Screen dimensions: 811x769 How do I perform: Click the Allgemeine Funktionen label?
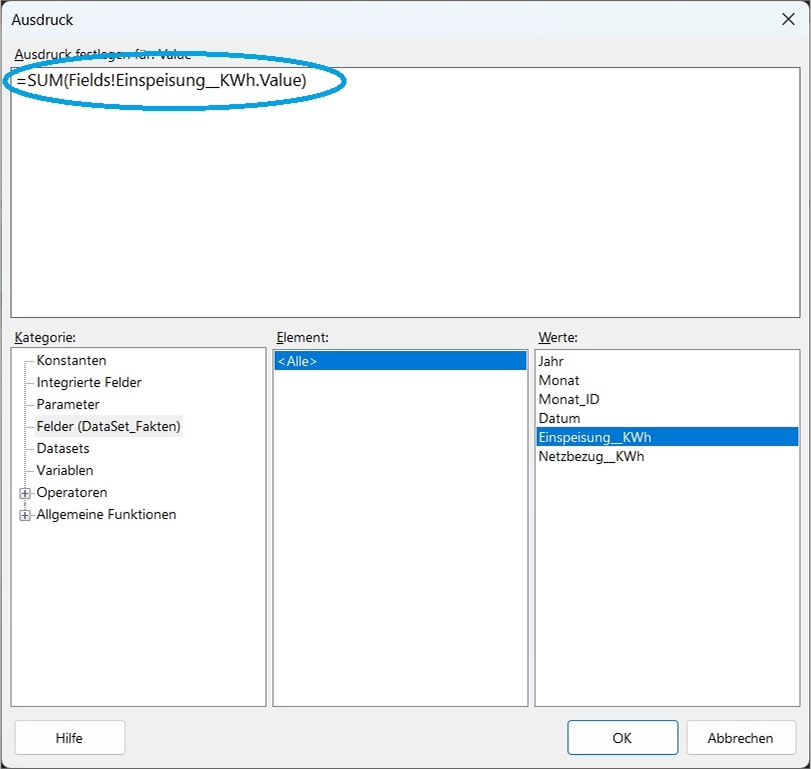pos(106,514)
